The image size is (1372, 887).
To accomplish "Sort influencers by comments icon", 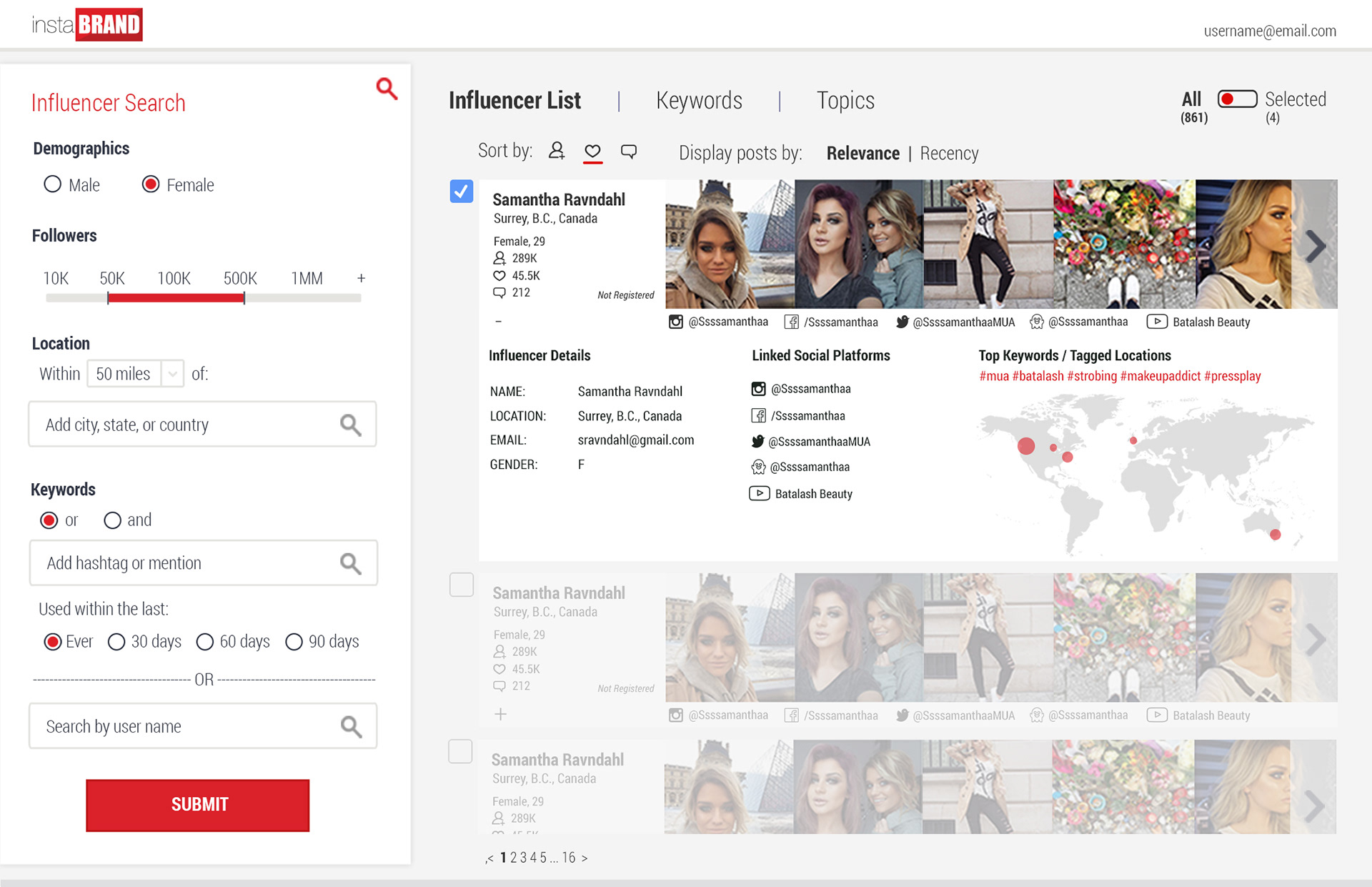I will [629, 151].
